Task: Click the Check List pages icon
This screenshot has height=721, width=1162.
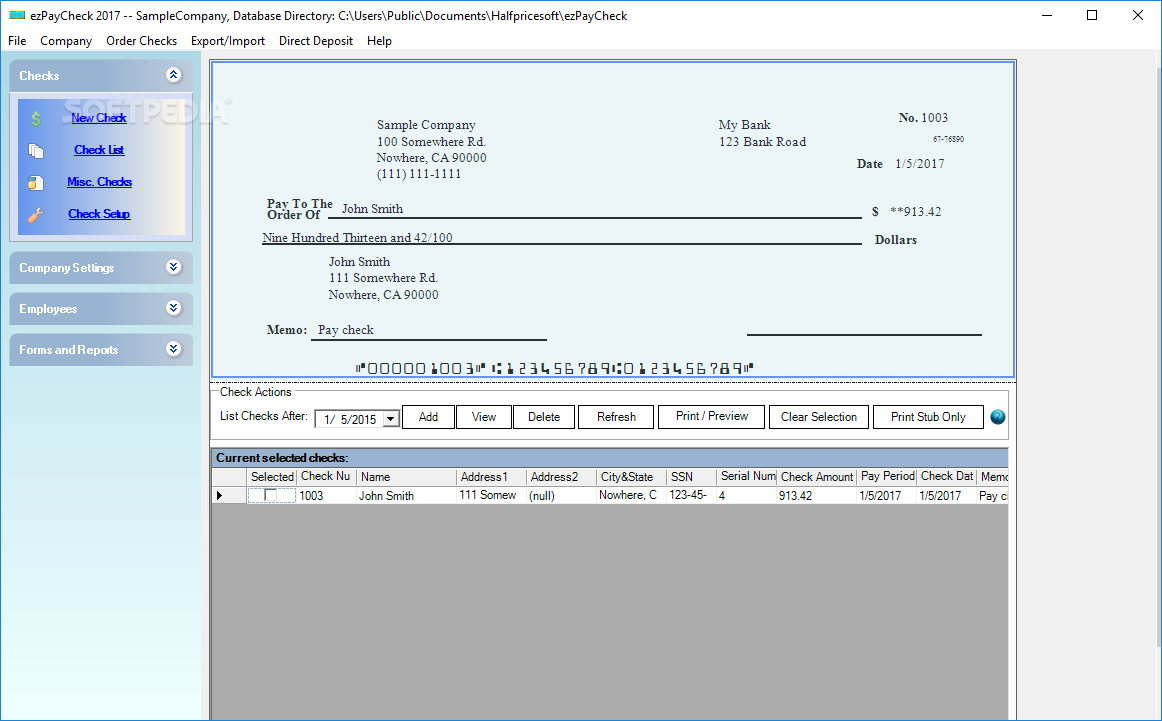Action: point(36,150)
